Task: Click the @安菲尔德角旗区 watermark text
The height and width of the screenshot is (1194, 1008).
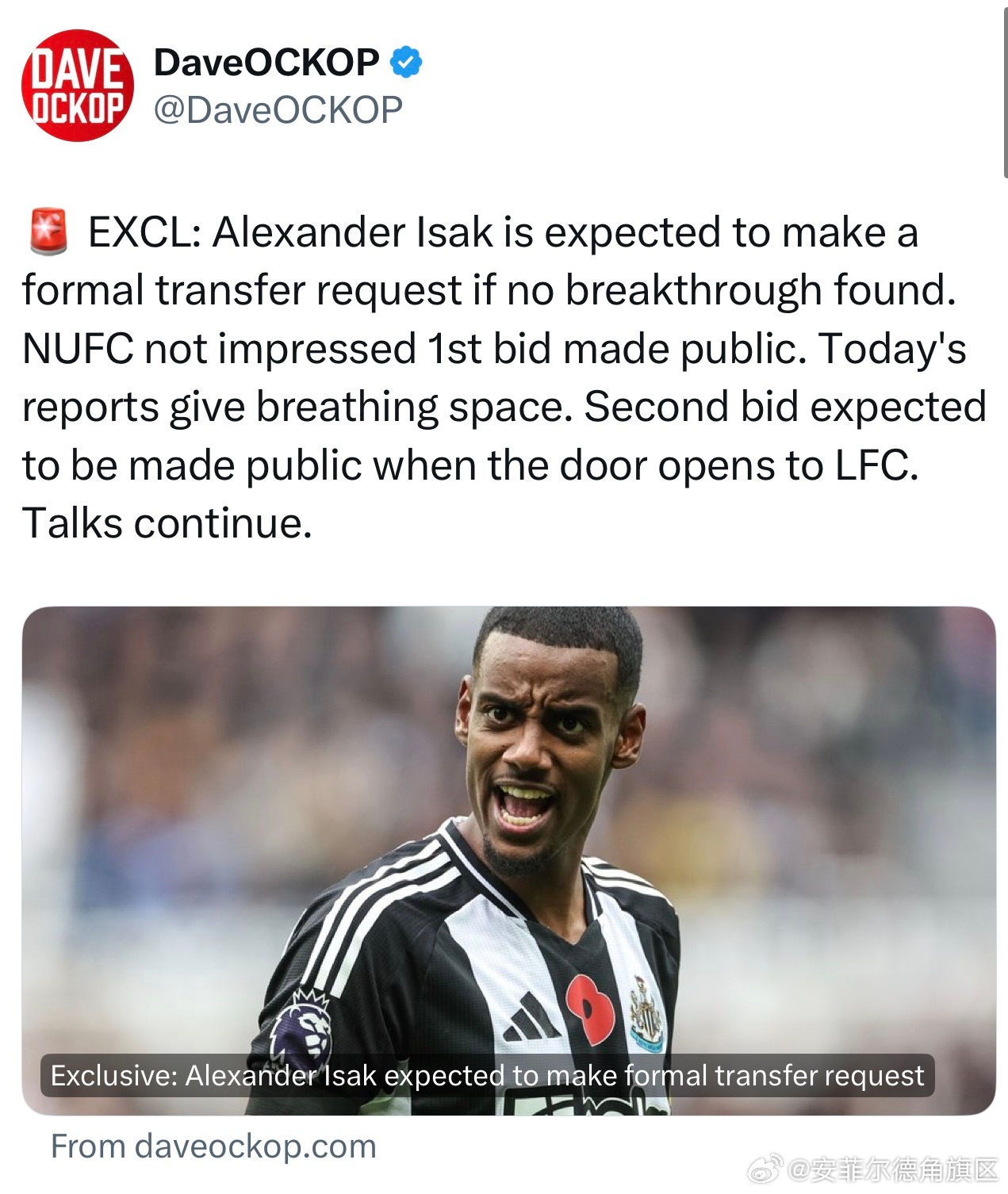Action: 892,1169
